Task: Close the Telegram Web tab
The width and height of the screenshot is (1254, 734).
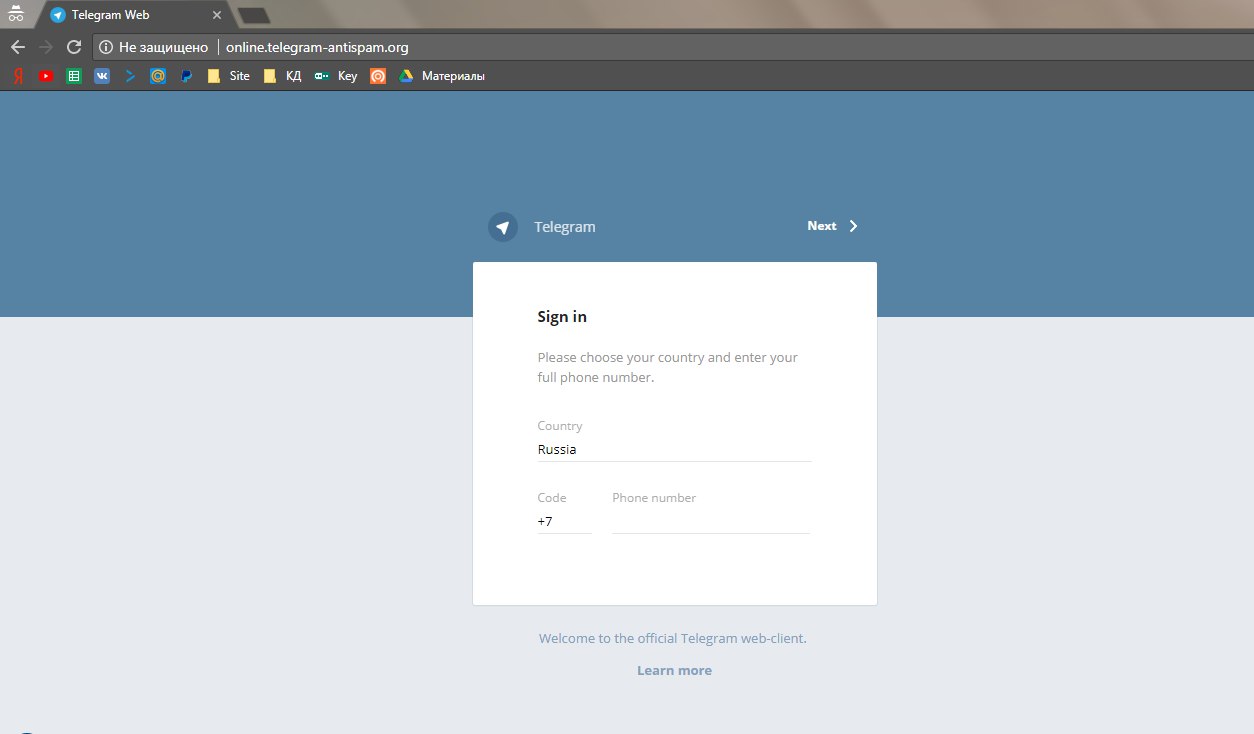Action: coord(217,15)
